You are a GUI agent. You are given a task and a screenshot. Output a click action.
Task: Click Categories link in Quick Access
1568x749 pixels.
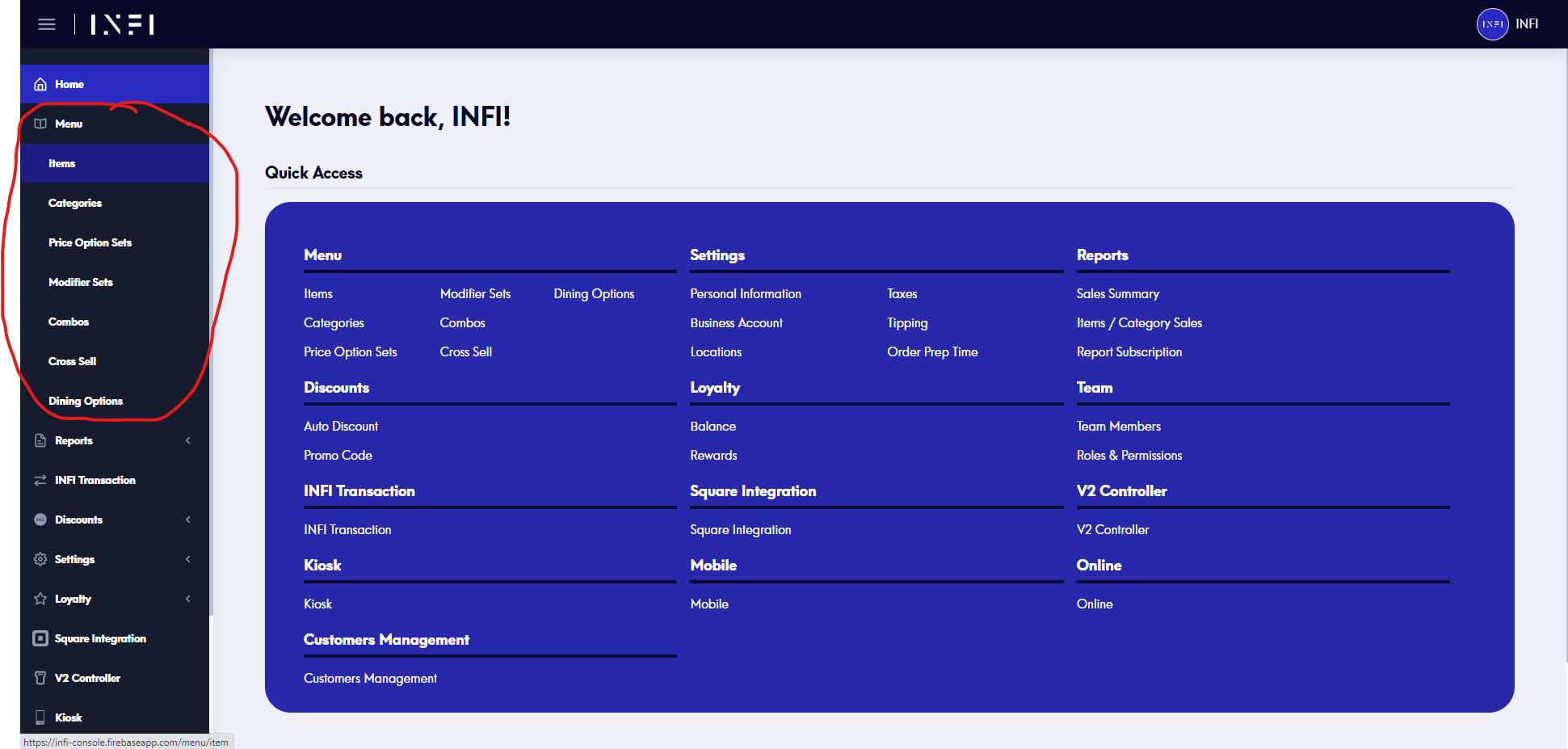(x=334, y=323)
